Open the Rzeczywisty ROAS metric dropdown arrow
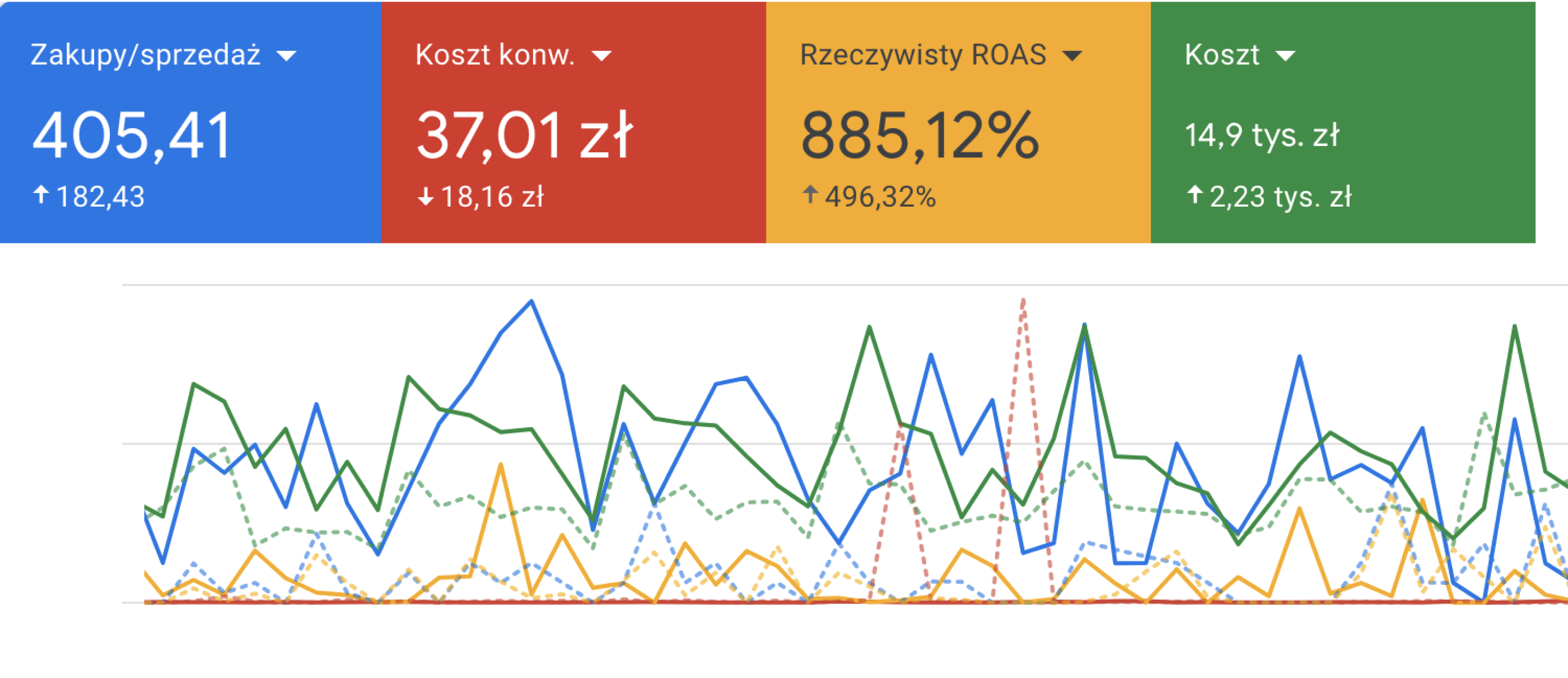The width and height of the screenshot is (1568, 678). 1072,57
